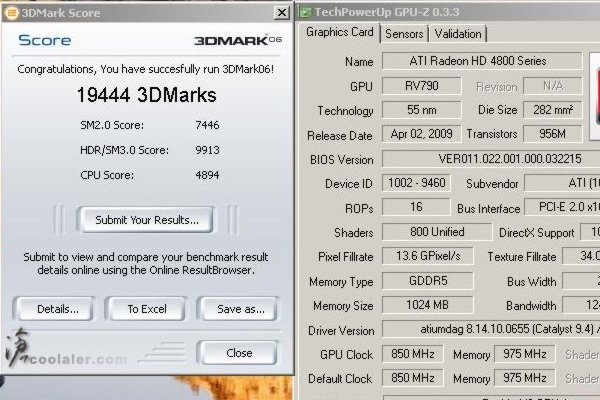Click the Name field ATI Radeon HD 4800 Series

click(x=482, y=61)
